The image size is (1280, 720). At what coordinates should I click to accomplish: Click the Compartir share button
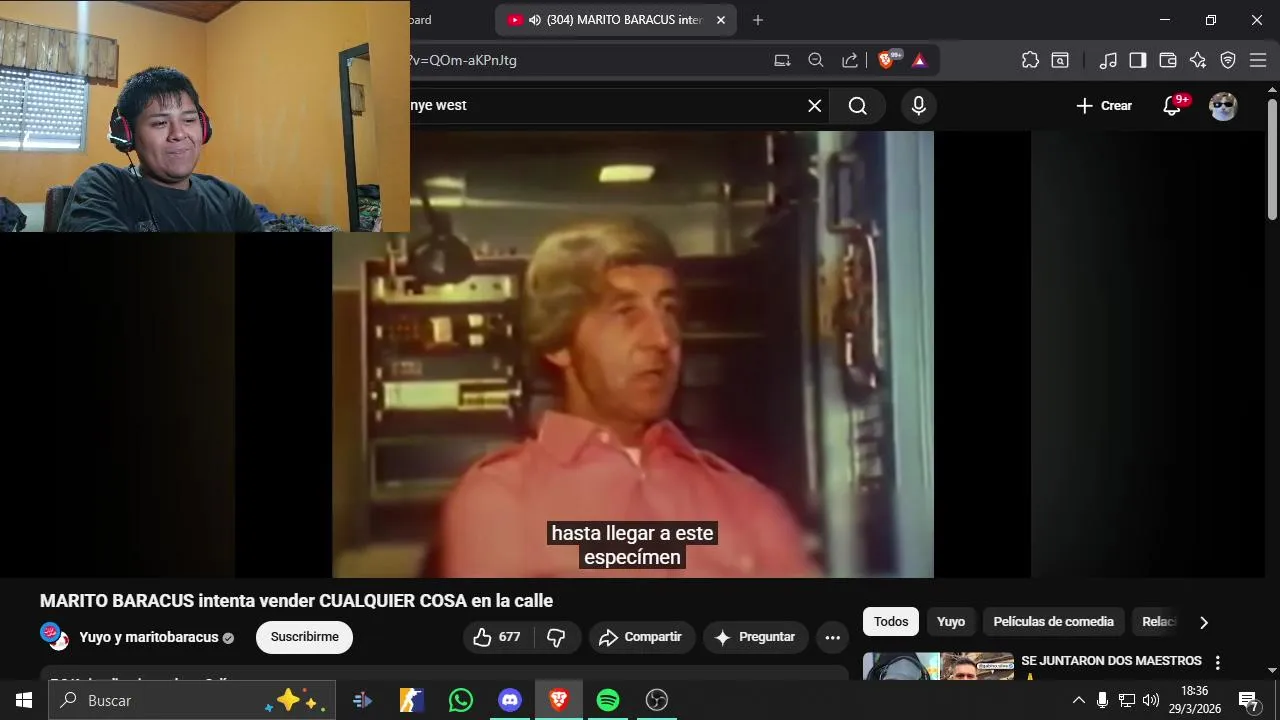point(640,637)
